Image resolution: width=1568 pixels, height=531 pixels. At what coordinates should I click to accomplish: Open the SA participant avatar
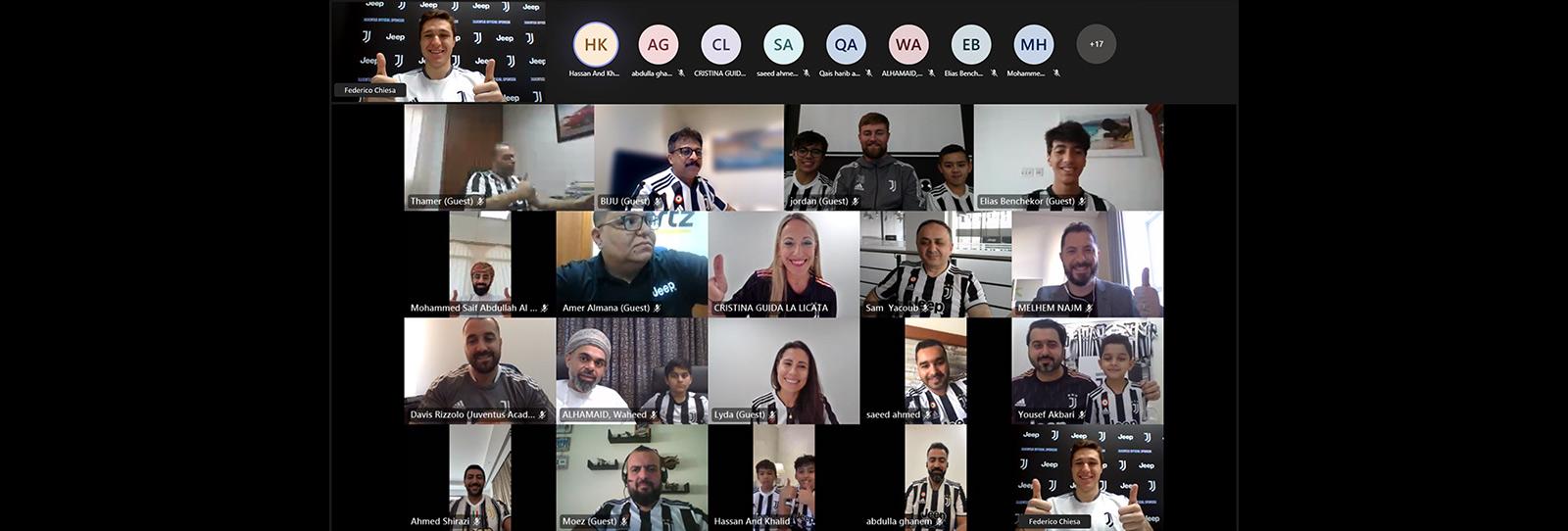pos(783,44)
